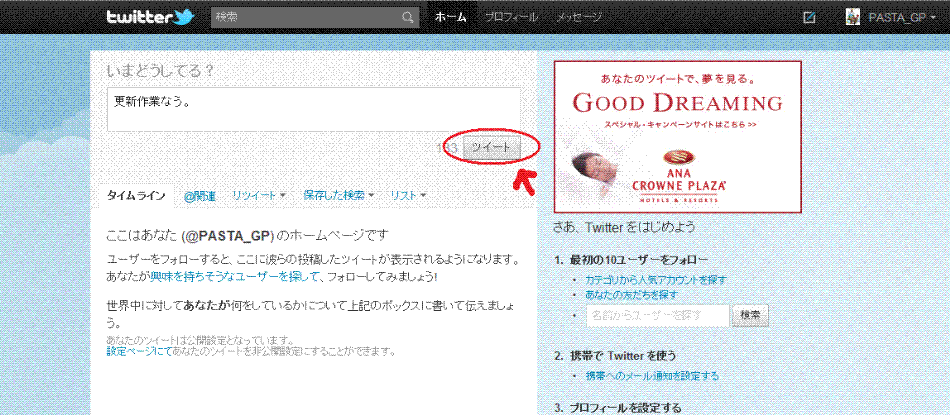Click the さあ、Twitter をはじめよう heading
The height and width of the screenshot is (415, 950).
point(624,228)
